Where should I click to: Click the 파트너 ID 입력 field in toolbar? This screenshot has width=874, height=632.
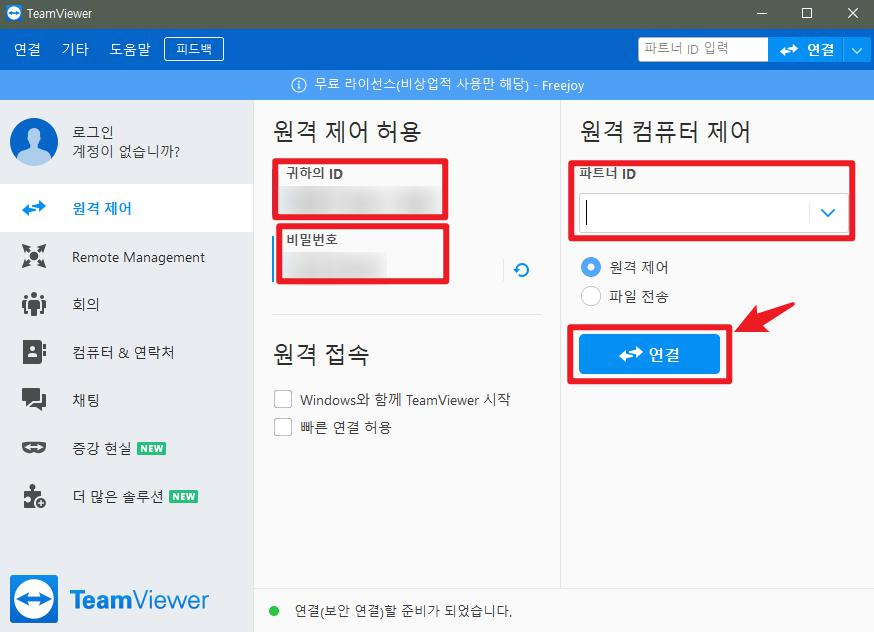click(x=703, y=49)
